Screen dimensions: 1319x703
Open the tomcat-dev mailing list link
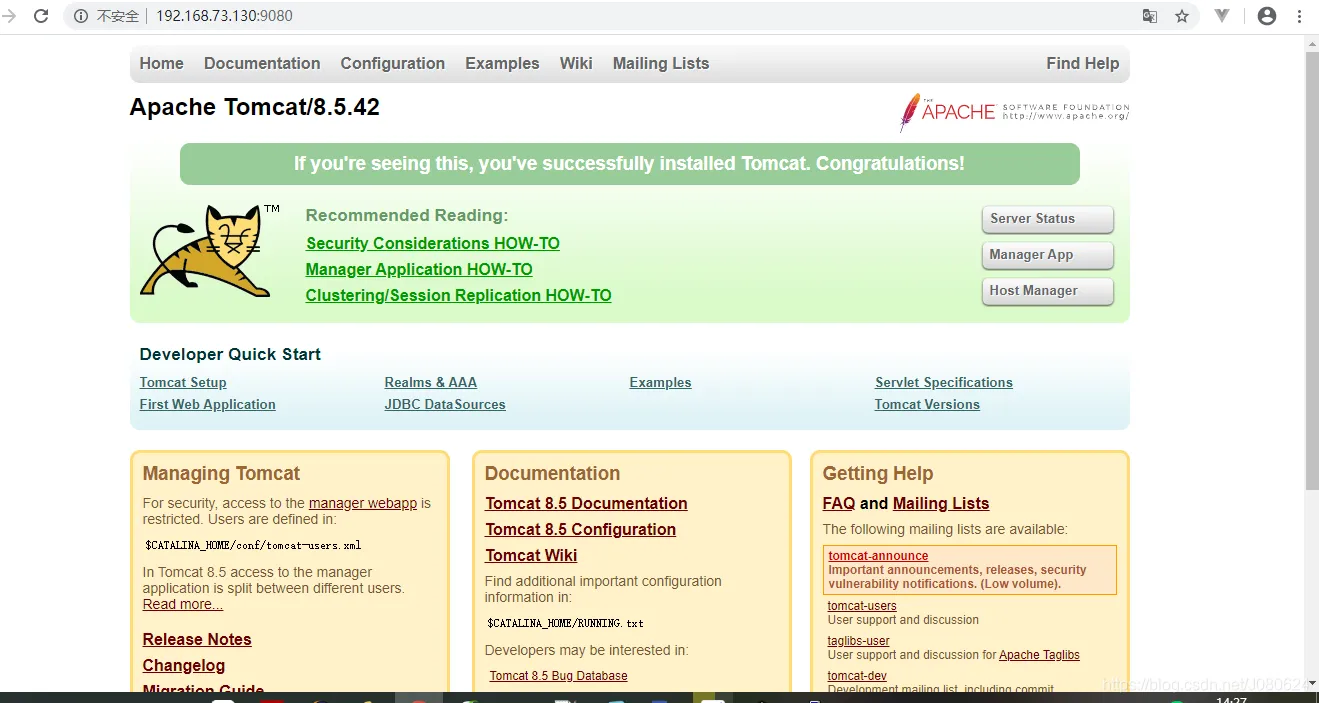click(857, 676)
